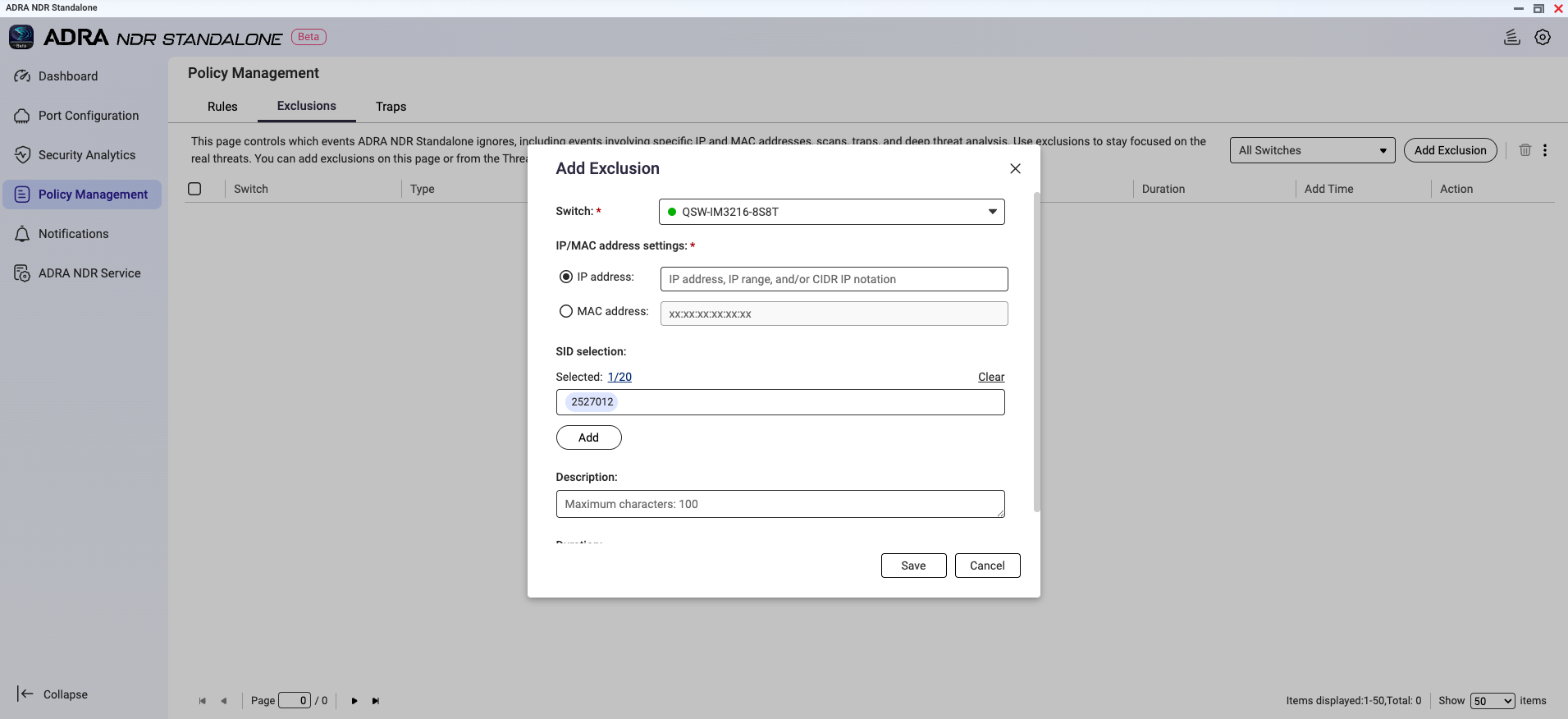Viewport: 1568px width, 719px height.
Task: Switch to the Traps tab
Action: tap(391, 107)
